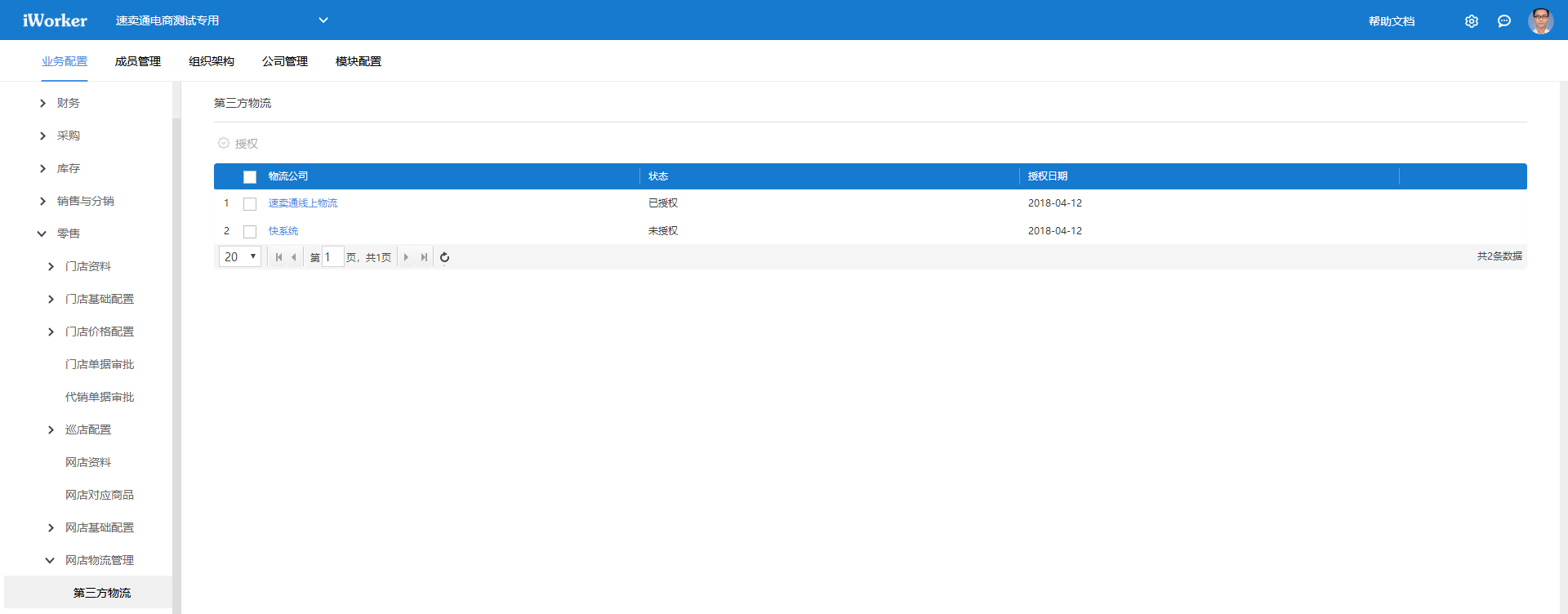Toggle the select-all header checkbox
The width and height of the screenshot is (1568, 614).
pos(250,177)
